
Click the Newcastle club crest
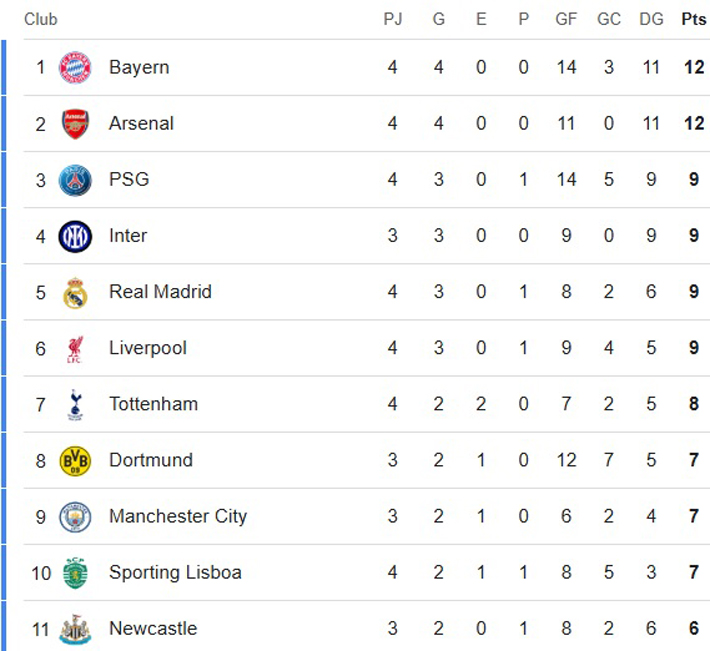[75, 629]
